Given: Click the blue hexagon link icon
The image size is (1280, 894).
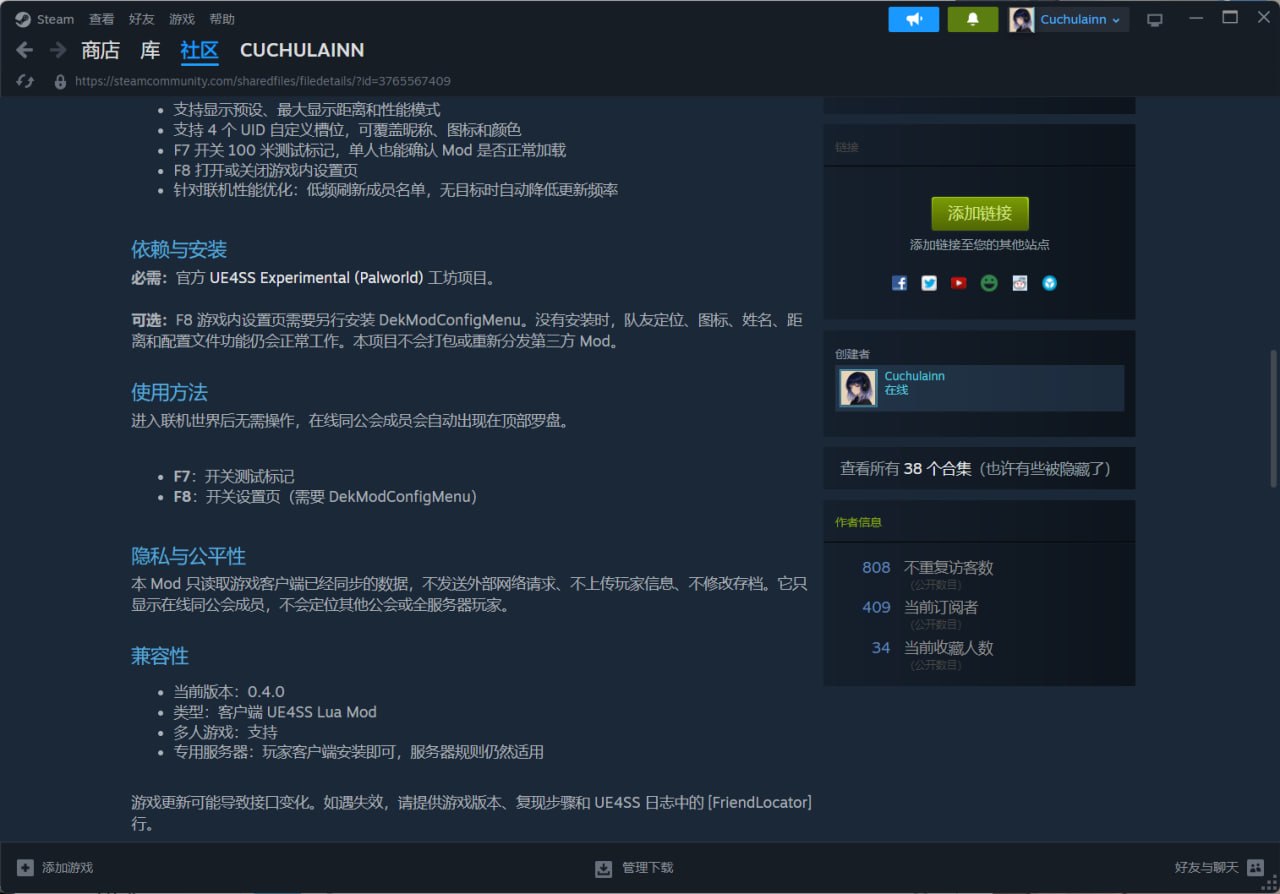Looking at the screenshot, I should pos(1049,283).
